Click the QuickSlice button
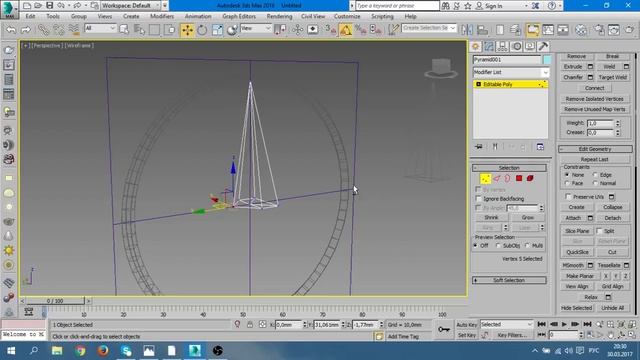The height and width of the screenshot is (360, 640). pyautogui.click(x=577, y=252)
